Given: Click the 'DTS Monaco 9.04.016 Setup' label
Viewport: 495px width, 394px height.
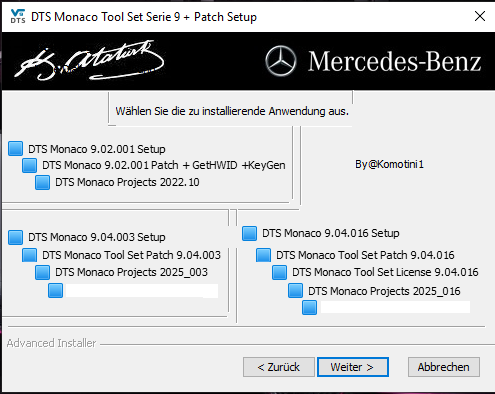Looking at the screenshot, I should [331, 233].
